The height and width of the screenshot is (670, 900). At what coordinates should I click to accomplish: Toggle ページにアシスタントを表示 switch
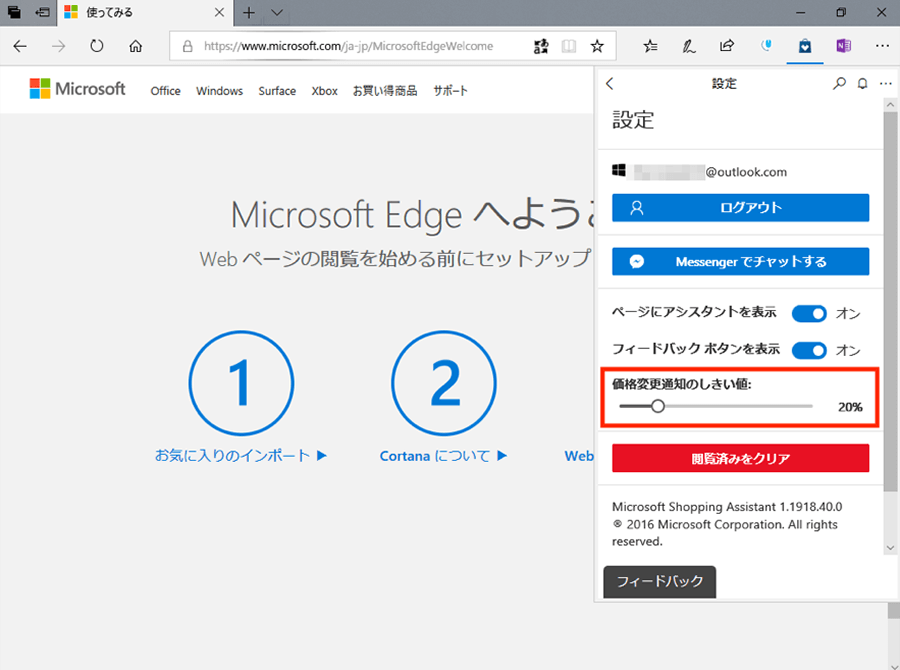(809, 313)
